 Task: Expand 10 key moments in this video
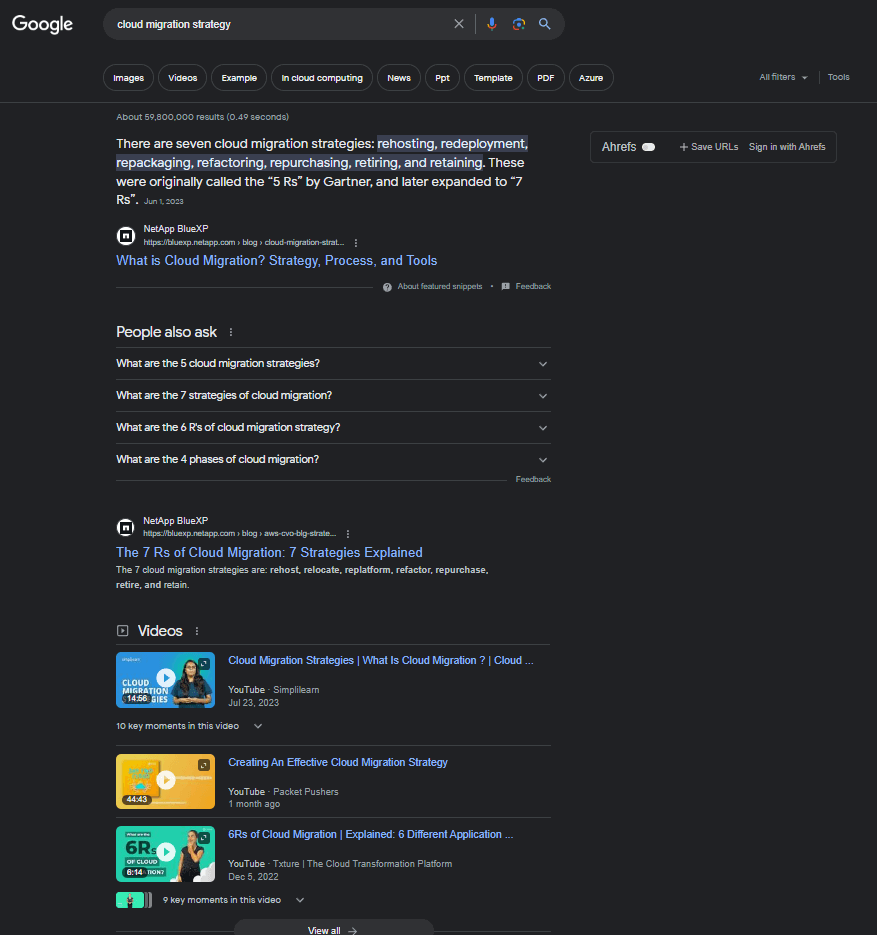click(189, 726)
